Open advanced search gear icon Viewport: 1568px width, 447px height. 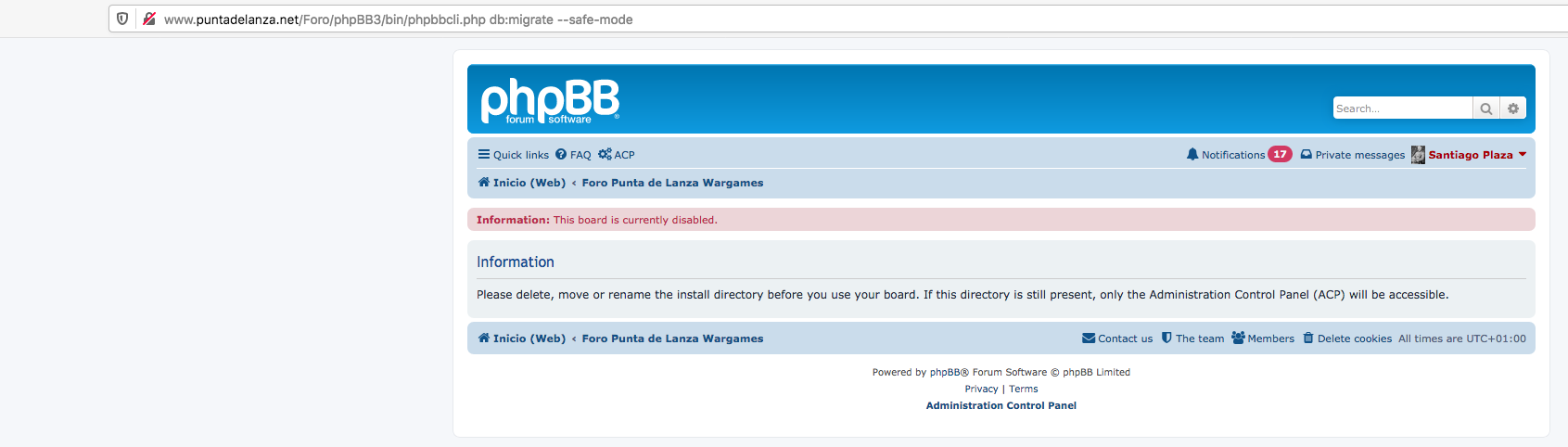pos(1513,109)
